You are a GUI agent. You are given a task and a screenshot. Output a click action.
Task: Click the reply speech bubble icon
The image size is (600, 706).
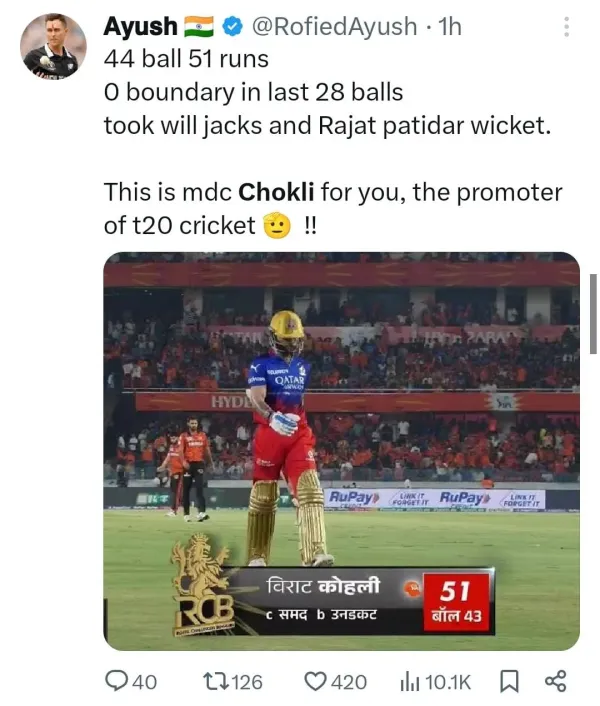coord(116,681)
